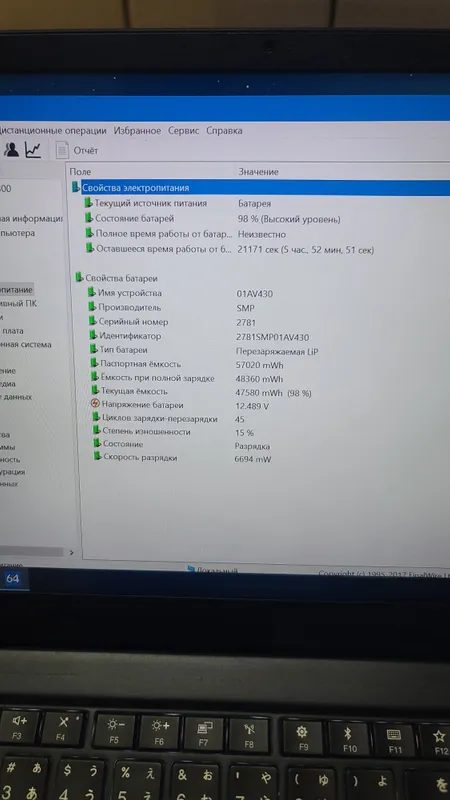Click the voltage icon beside Напряжение батареи
This screenshot has width=450, height=800.
95,404
